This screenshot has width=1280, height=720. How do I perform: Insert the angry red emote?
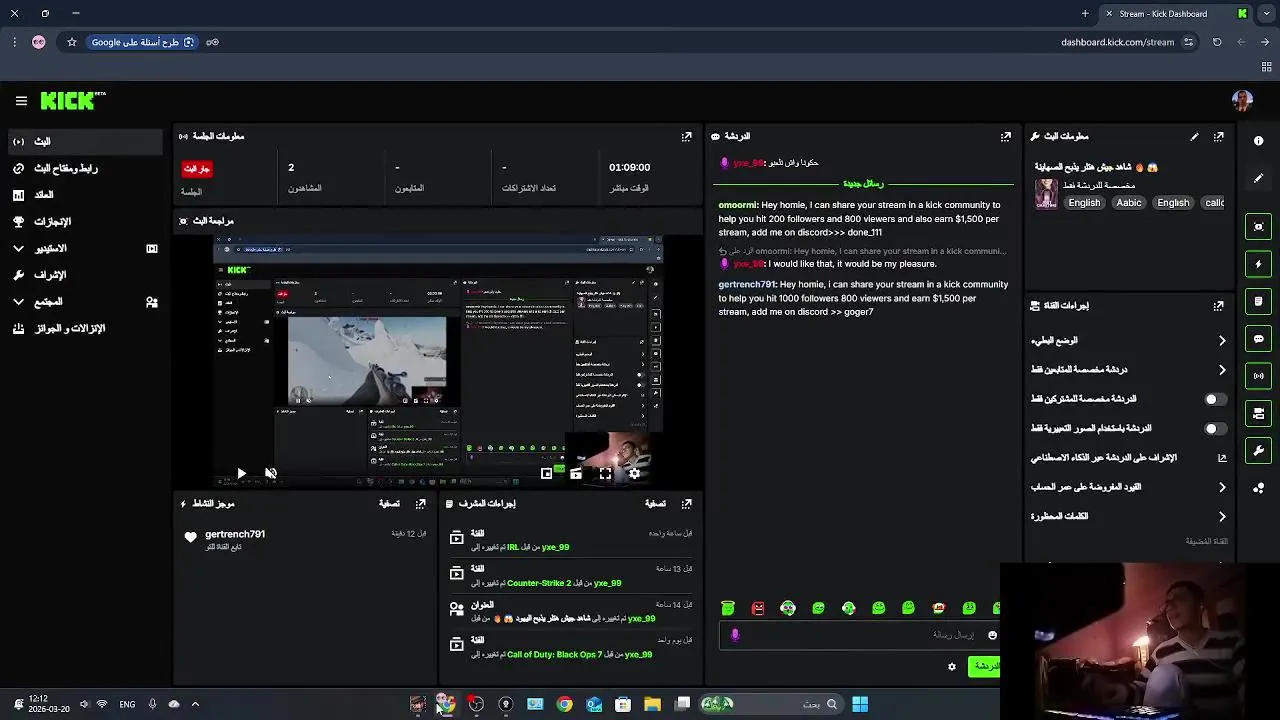[758, 608]
